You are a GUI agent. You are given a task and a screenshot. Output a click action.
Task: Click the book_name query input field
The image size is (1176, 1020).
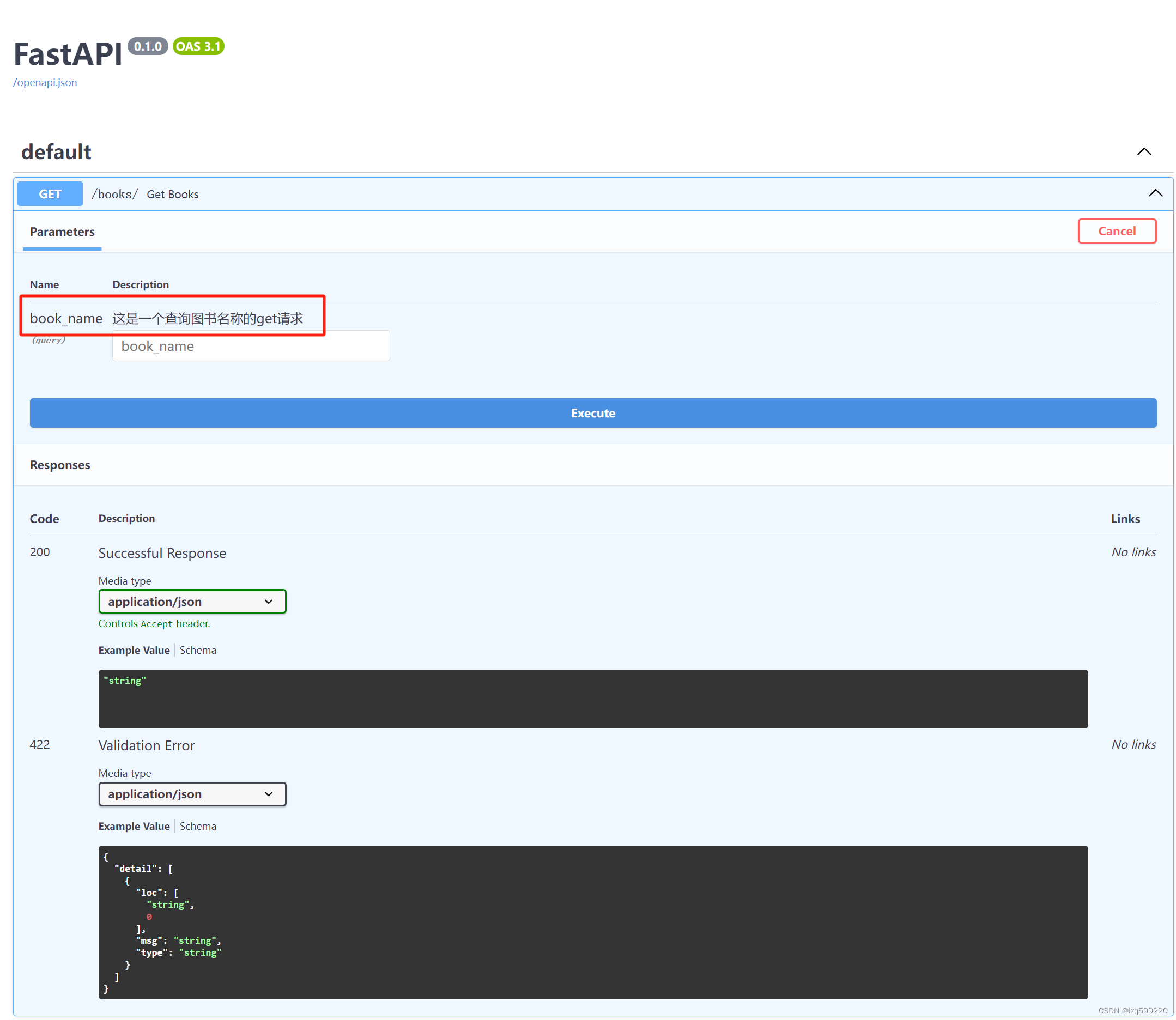click(x=251, y=345)
